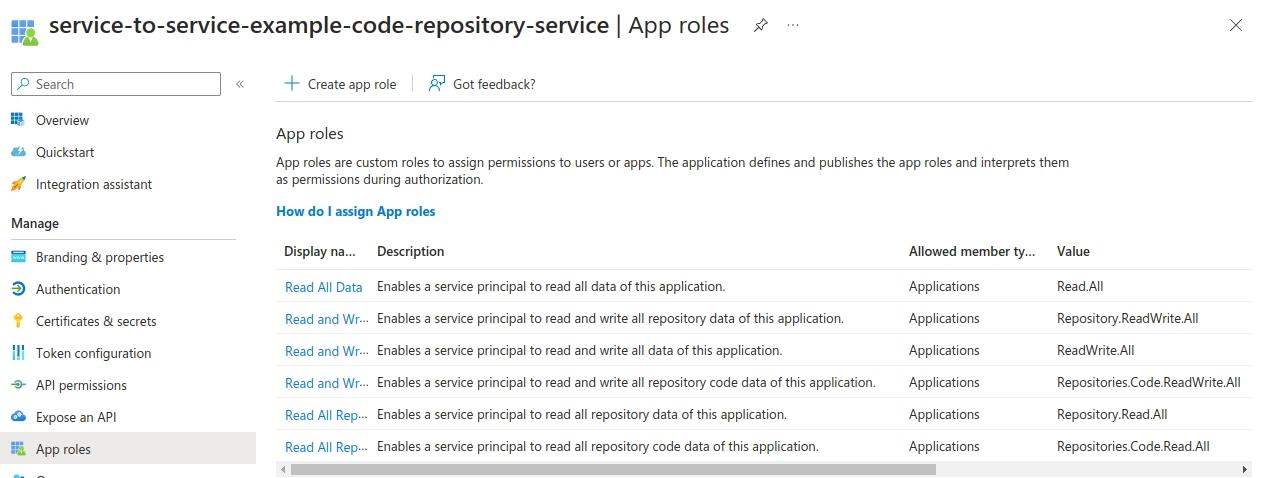Collapse the sidebar with double chevron
Screen dimensions: 1261x478
[240, 84]
